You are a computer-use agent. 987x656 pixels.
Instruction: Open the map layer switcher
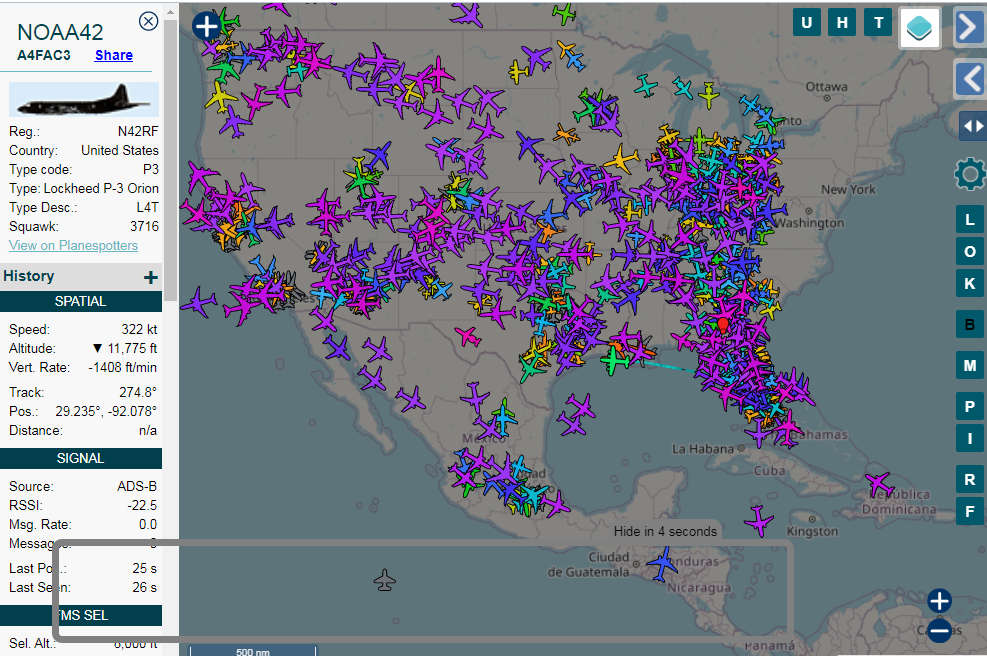coord(920,28)
